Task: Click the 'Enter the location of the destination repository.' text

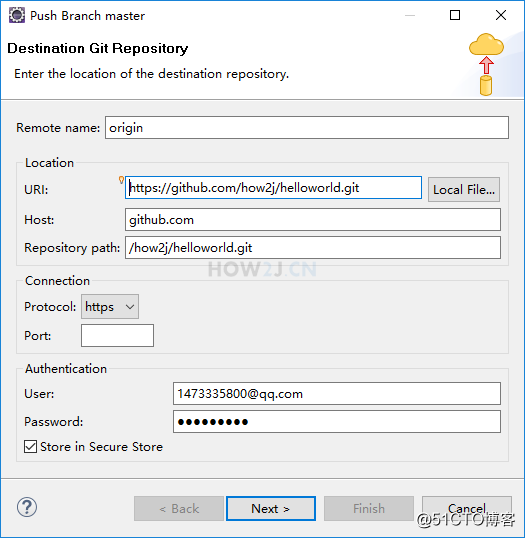Action: pos(151,74)
